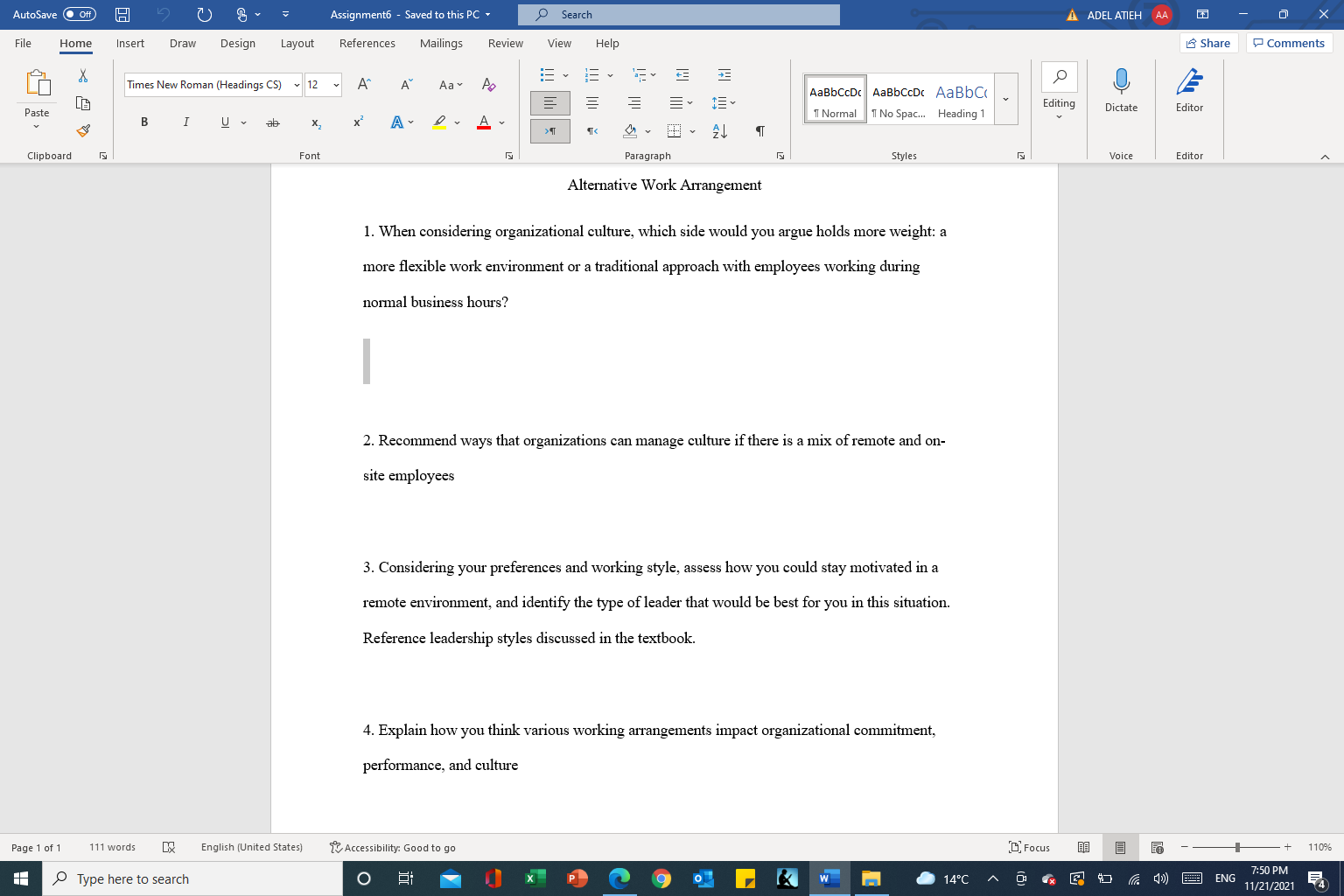This screenshot has width=1344, height=896.
Task: Switch to the Mailings tab
Action: coord(441,43)
